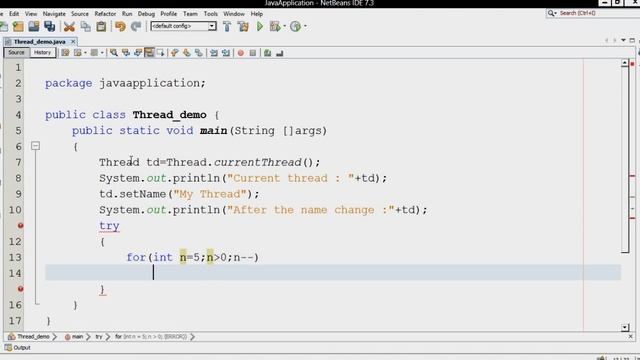Cut selection with the scissors icon
The width and height of the screenshot is (640, 360).
tap(69, 27)
